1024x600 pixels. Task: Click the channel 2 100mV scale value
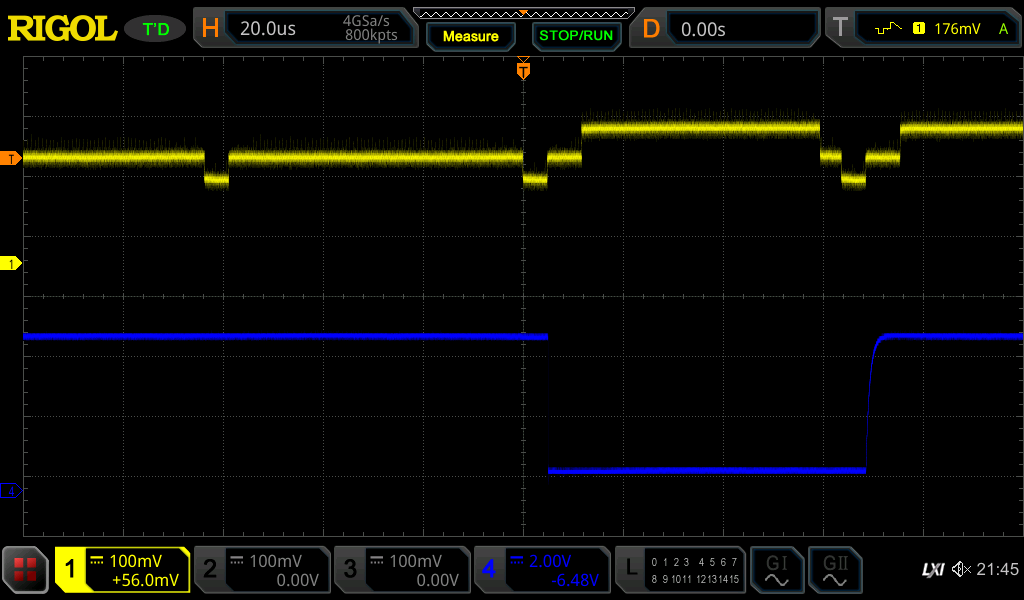click(x=276, y=561)
